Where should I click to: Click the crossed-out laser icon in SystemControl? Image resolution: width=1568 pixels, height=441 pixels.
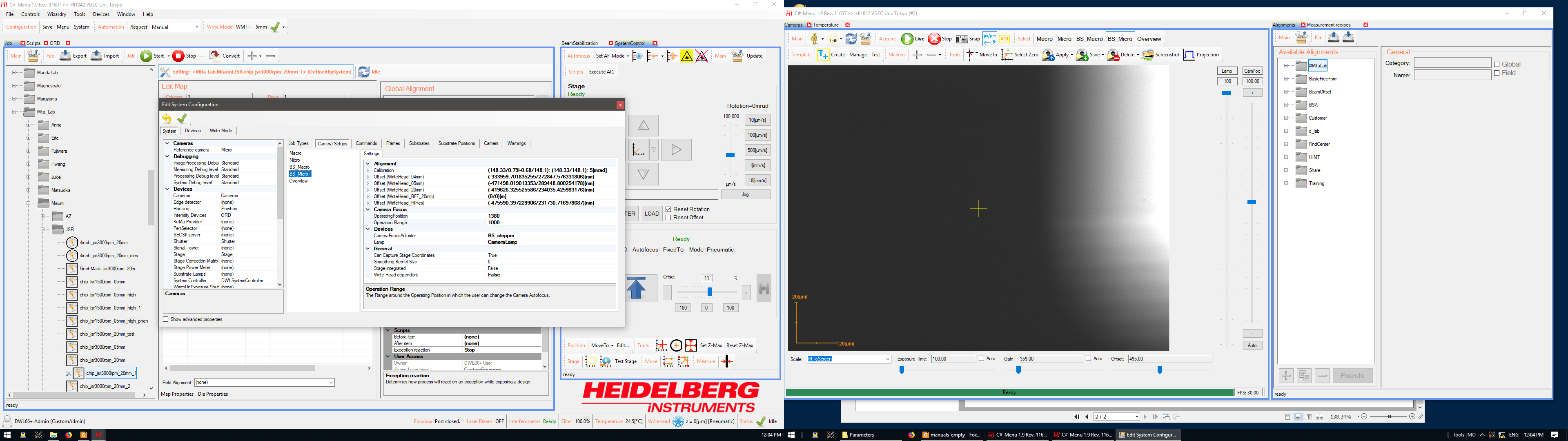click(702, 56)
